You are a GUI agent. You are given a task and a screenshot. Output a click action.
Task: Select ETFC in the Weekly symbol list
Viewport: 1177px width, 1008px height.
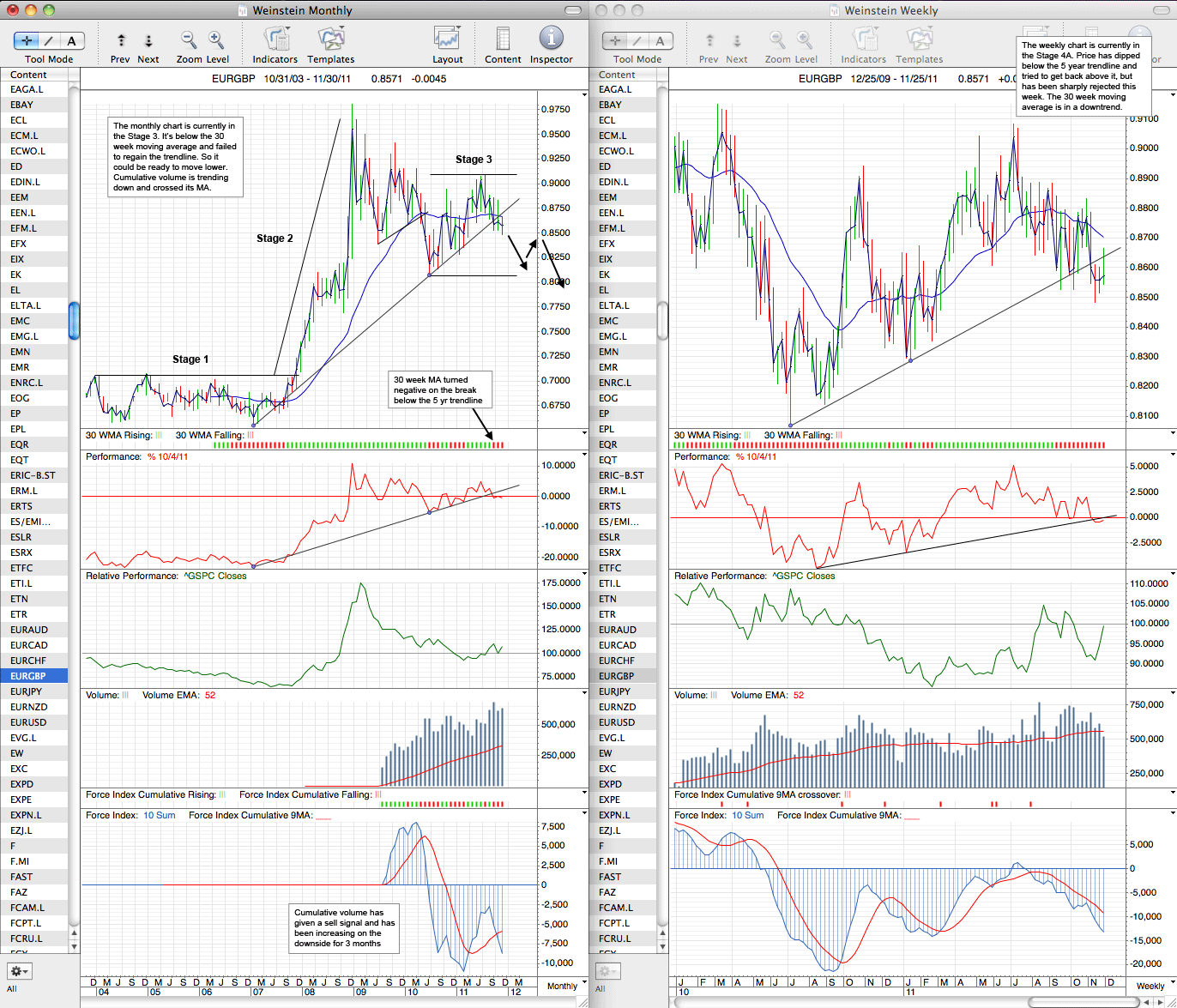pos(623,568)
